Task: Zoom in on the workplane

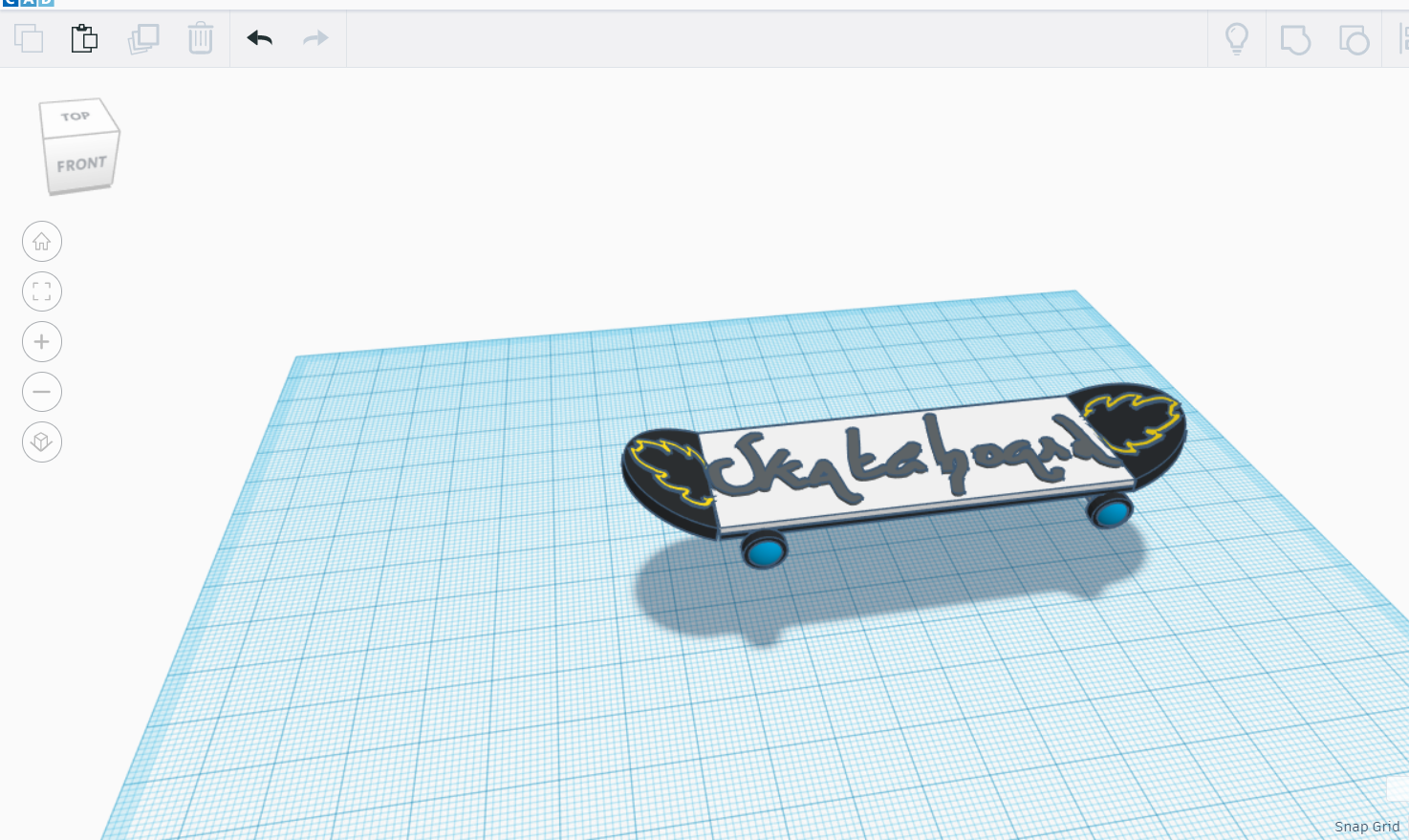Action: point(42,341)
